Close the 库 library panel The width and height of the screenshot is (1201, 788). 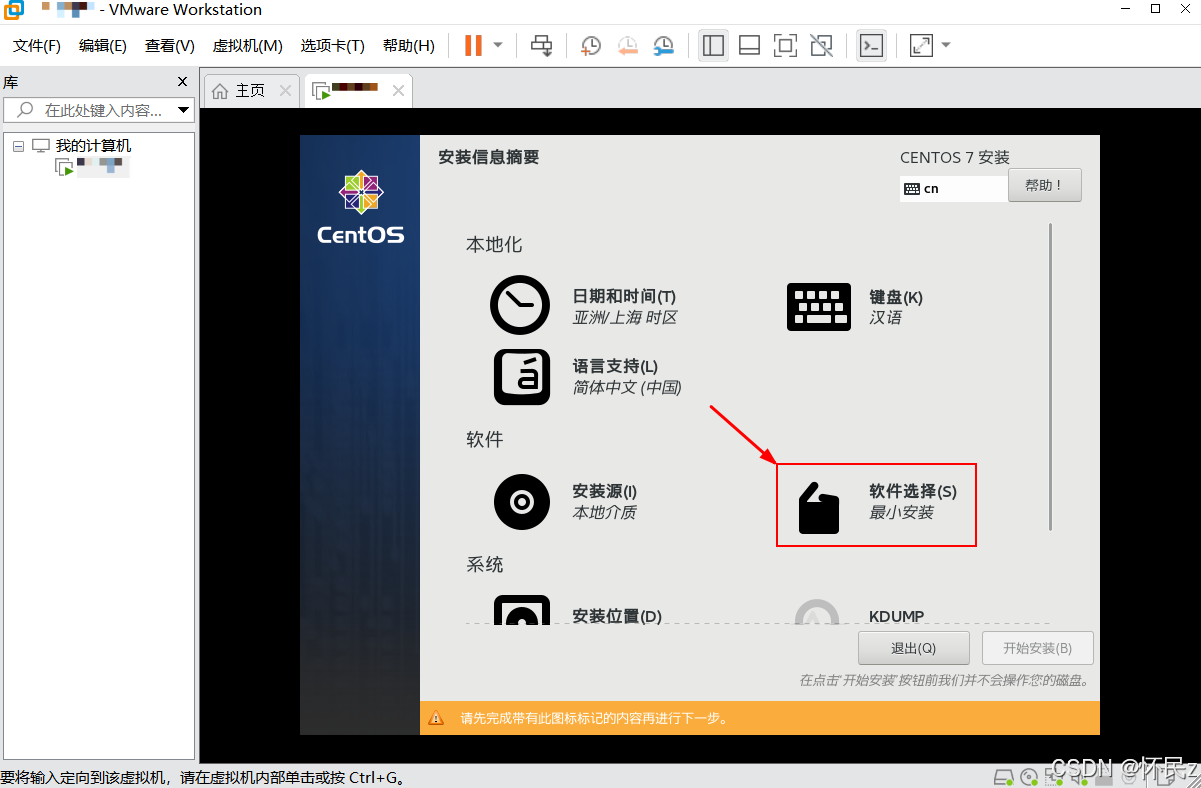(182, 82)
